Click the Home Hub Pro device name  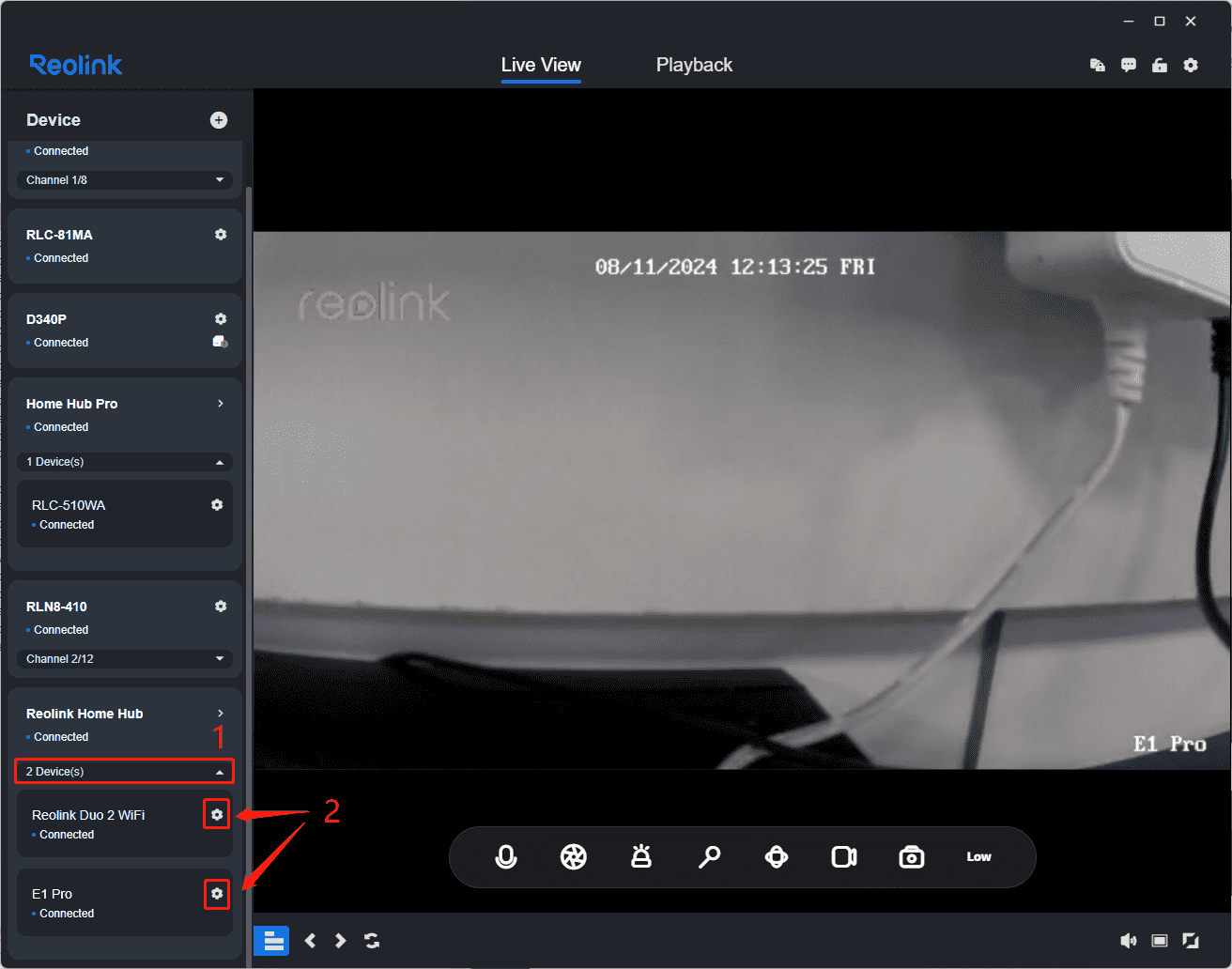pos(71,404)
